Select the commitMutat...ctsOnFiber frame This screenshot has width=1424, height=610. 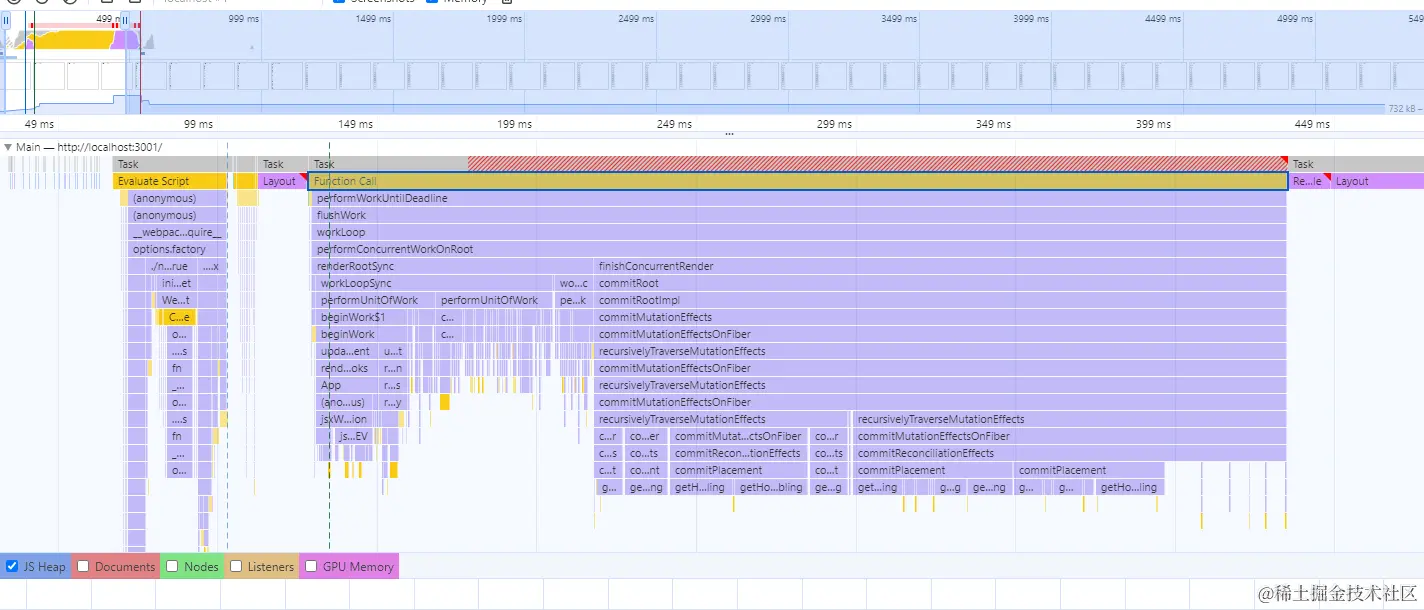click(x=738, y=436)
